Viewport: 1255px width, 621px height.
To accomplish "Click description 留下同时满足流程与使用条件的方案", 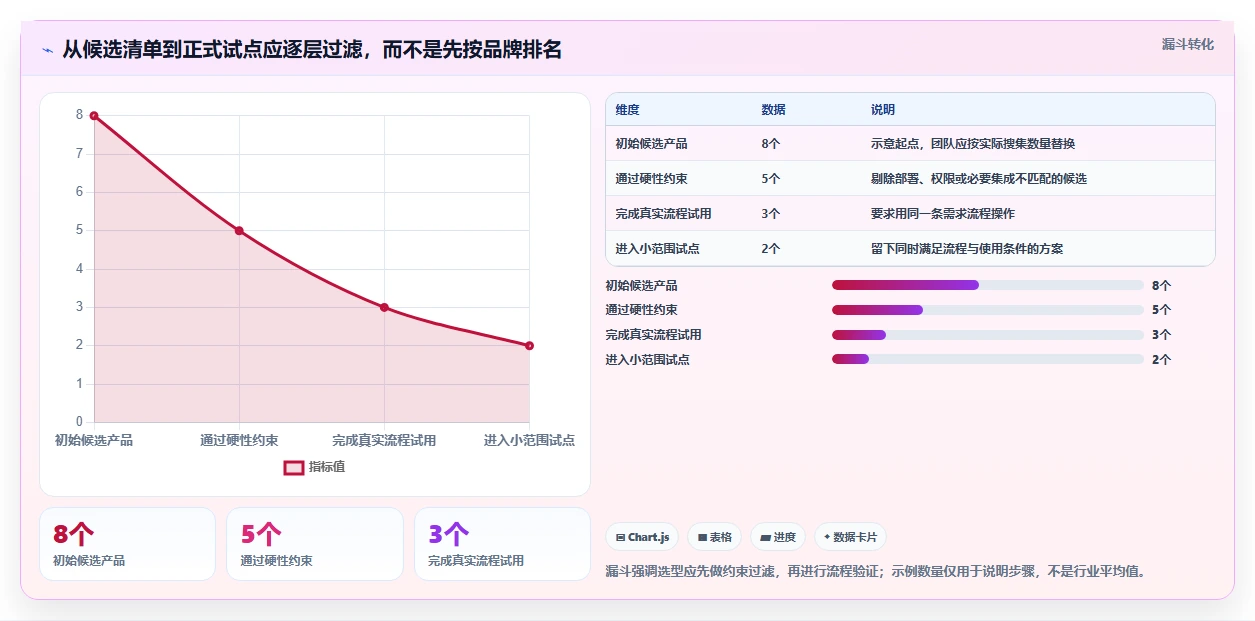I will pos(967,249).
